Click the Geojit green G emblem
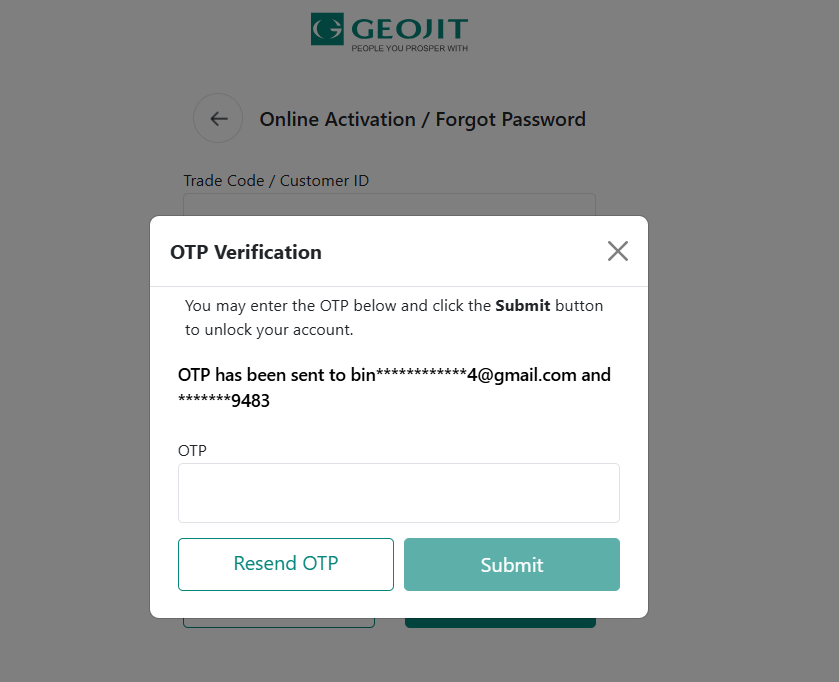The image size is (839, 682). click(x=327, y=29)
